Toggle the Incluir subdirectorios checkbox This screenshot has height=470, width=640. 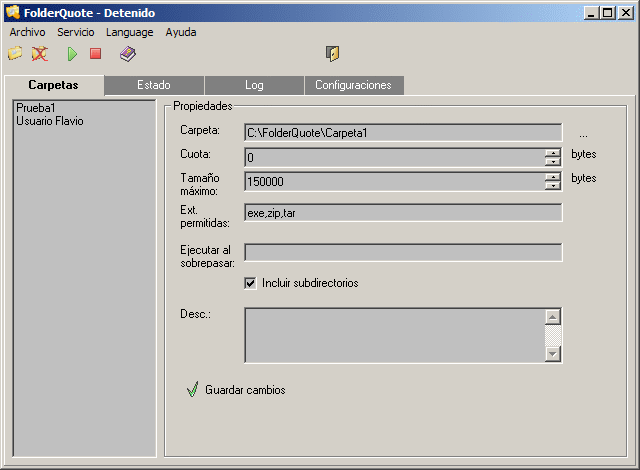click(250, 283)
